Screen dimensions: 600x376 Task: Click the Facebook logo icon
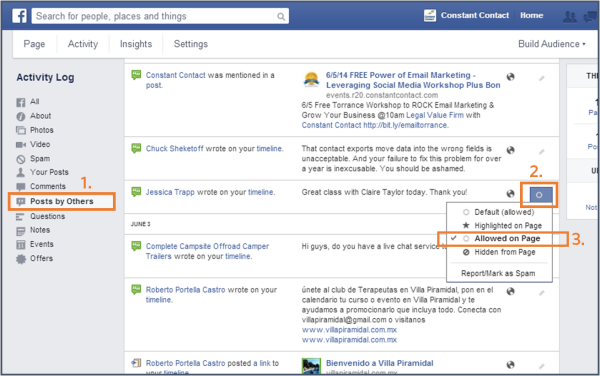coord(19,16)
